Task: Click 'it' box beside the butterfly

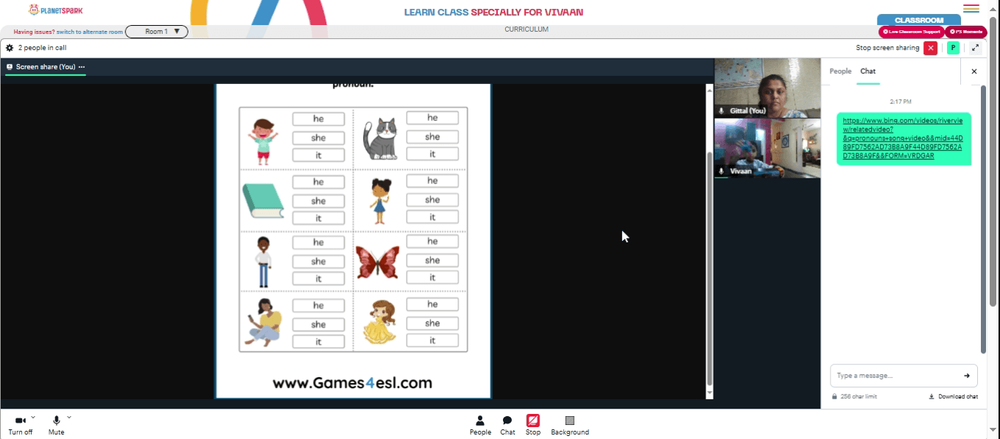Action: coord(432,278)
